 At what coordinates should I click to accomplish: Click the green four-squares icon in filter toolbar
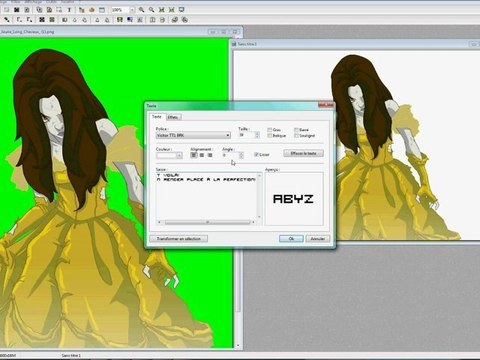click(x=52, y=20)
